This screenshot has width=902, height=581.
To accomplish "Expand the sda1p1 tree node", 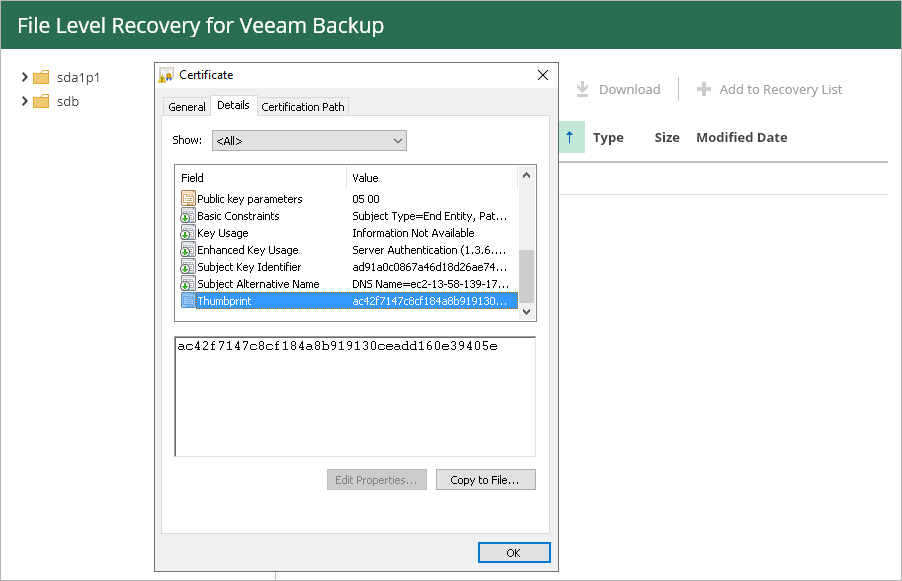I will tap(24, 77).
